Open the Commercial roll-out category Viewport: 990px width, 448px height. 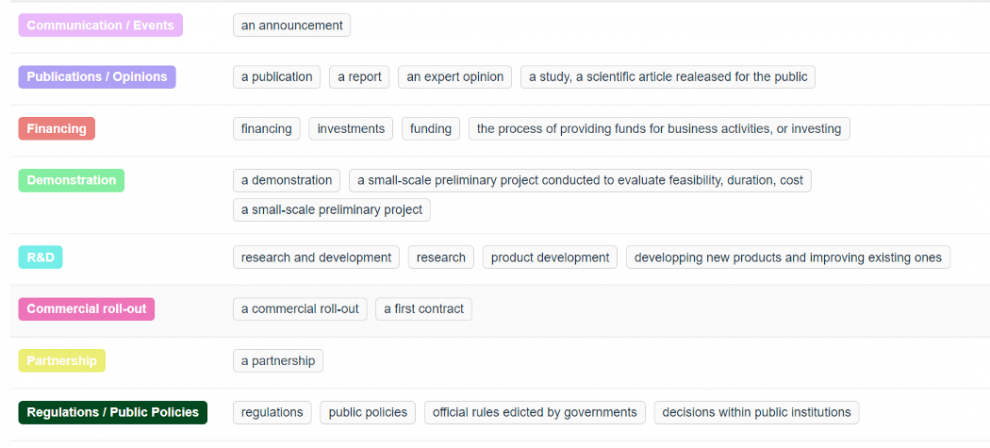(86, 309)
